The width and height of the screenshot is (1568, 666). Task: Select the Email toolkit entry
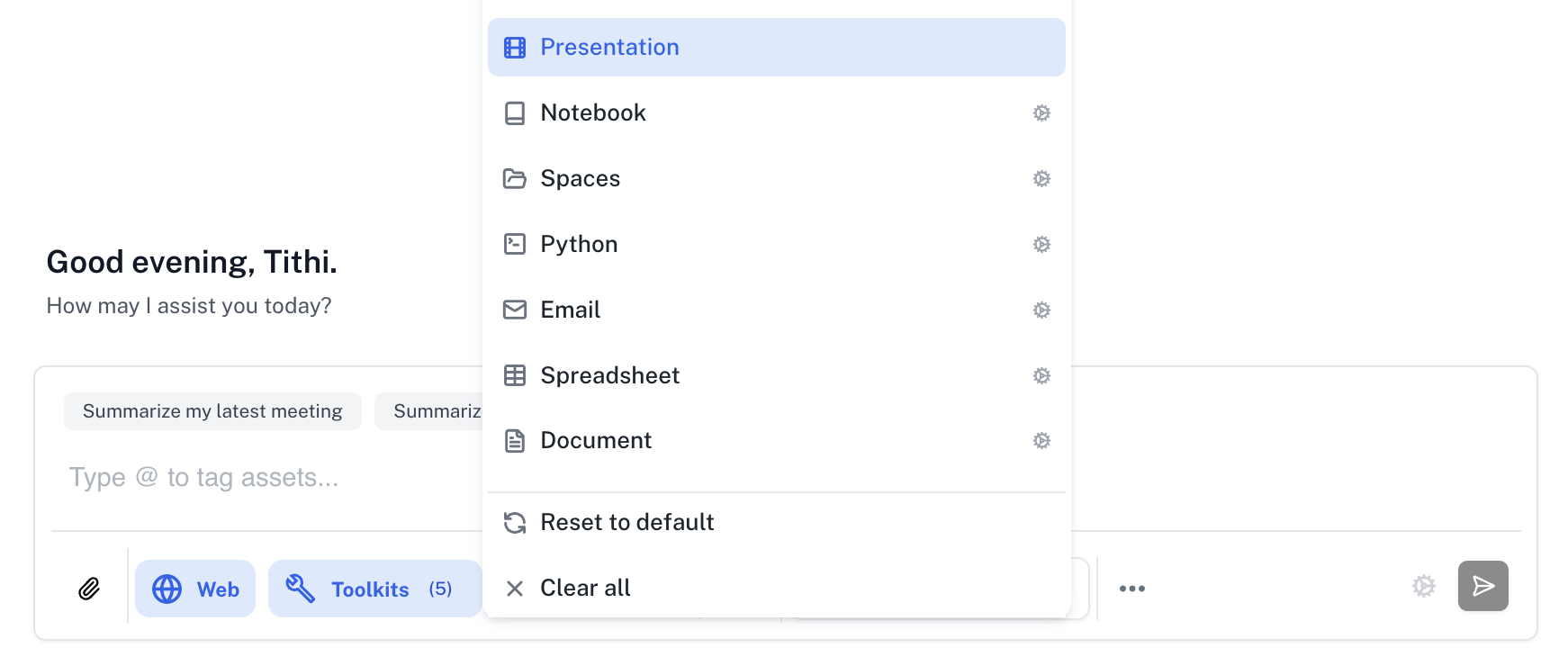570,310
